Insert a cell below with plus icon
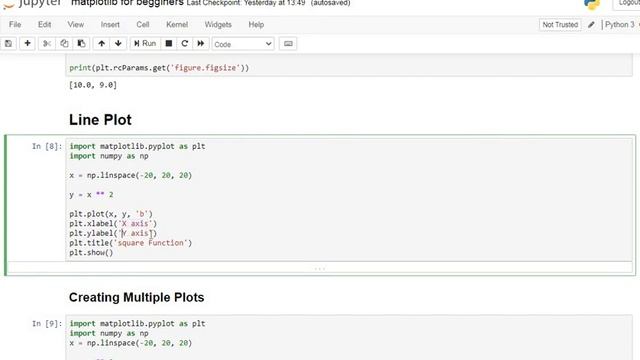 [x=27, y=44]
